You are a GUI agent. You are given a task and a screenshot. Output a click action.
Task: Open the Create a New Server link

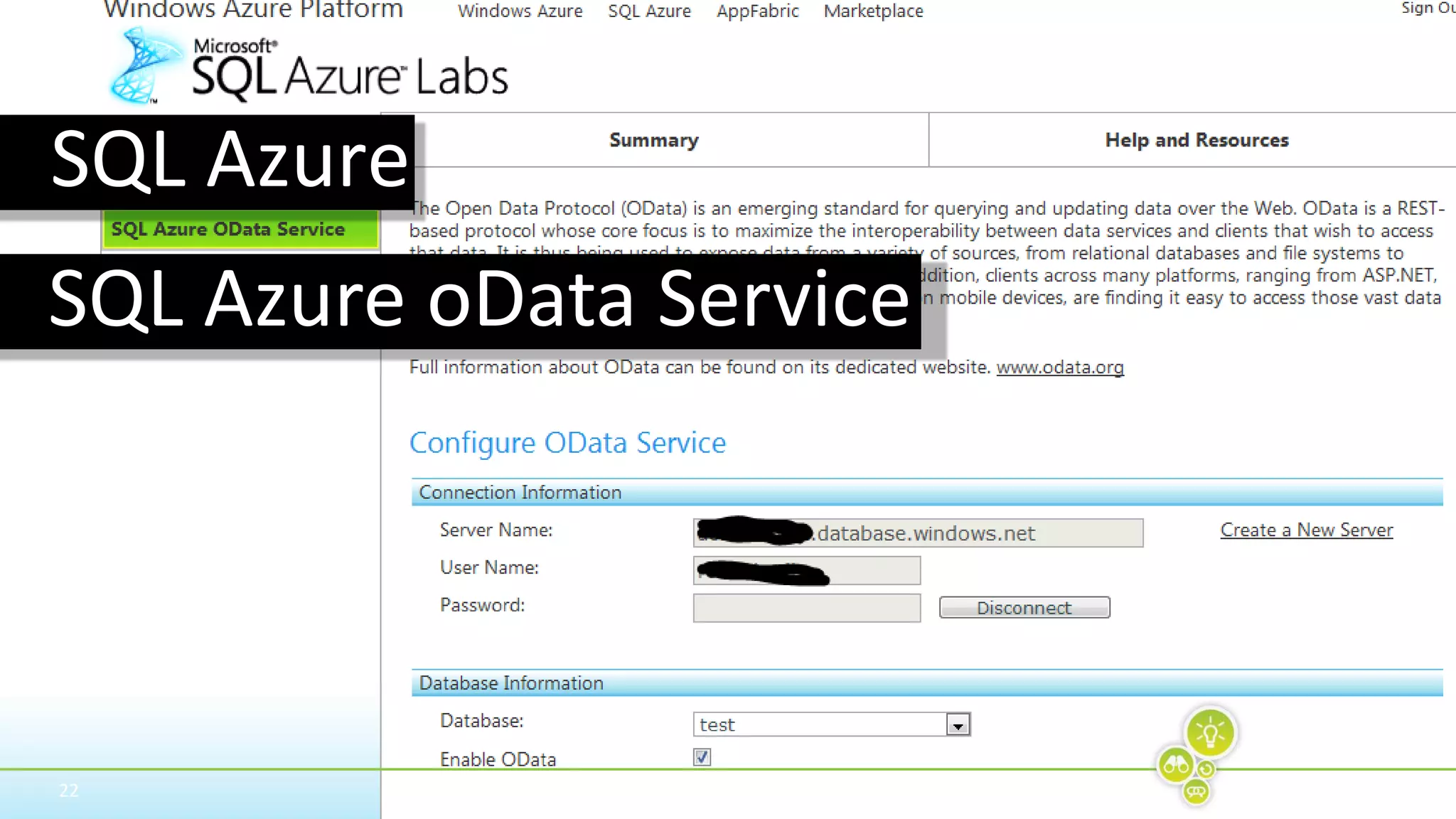pyautogui.click(x=1306, y=530)
